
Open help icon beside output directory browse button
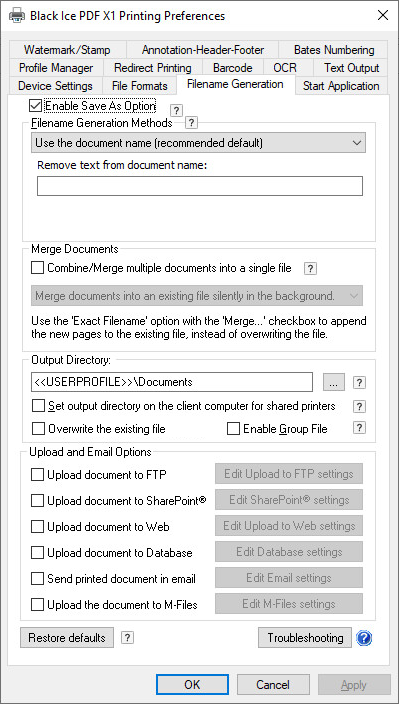click(359, 383)
